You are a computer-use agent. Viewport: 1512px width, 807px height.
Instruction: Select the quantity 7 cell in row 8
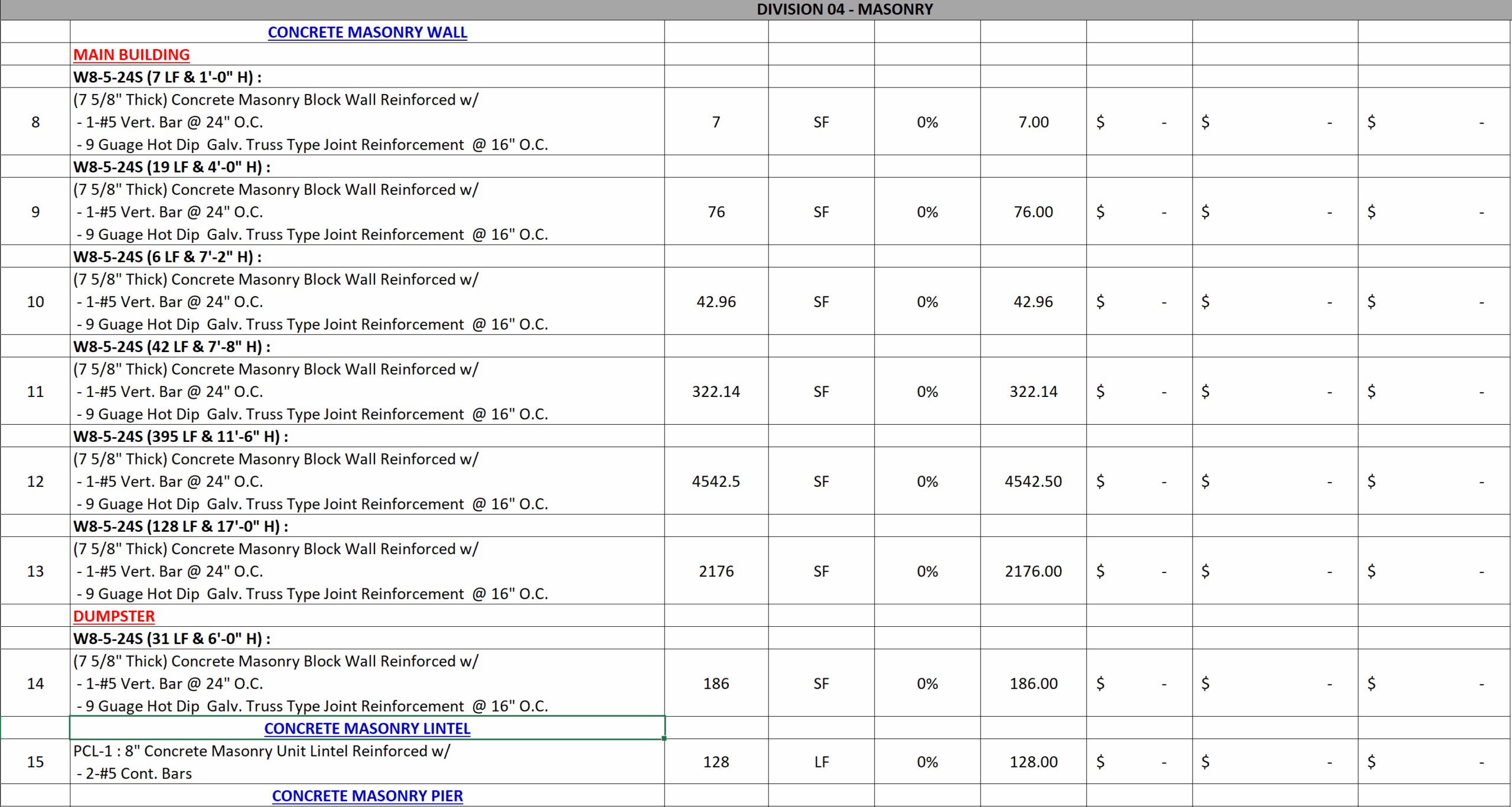[716, 122]
